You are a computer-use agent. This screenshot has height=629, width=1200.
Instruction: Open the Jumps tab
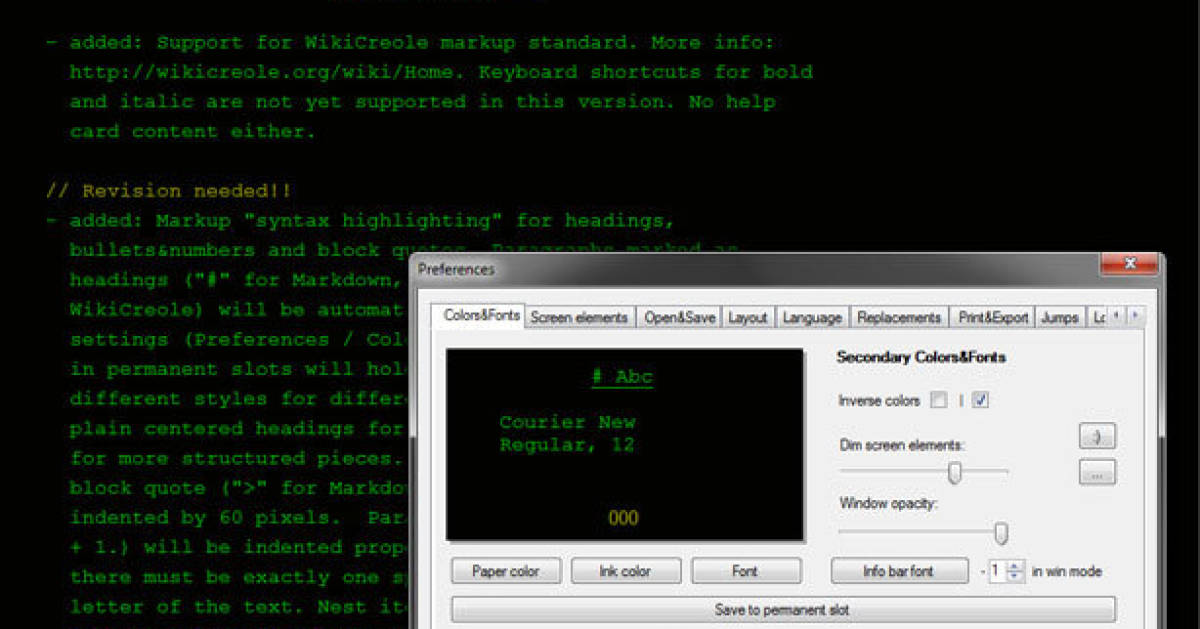1060,316
